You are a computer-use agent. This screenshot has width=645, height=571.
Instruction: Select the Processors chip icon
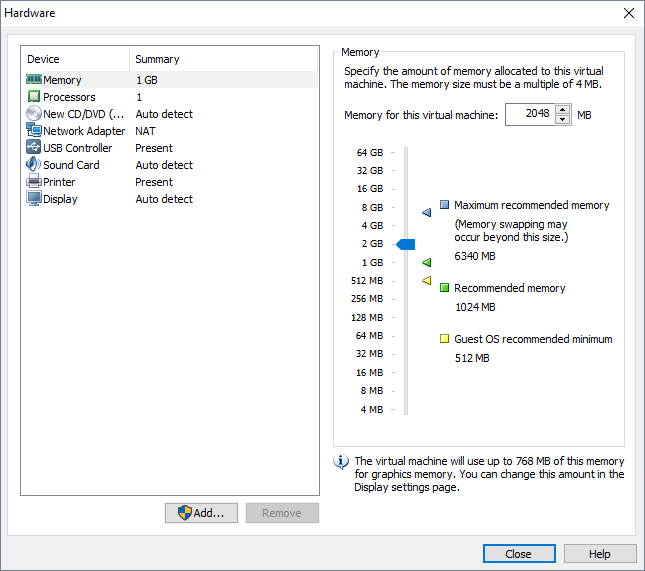tap(34, 97)
